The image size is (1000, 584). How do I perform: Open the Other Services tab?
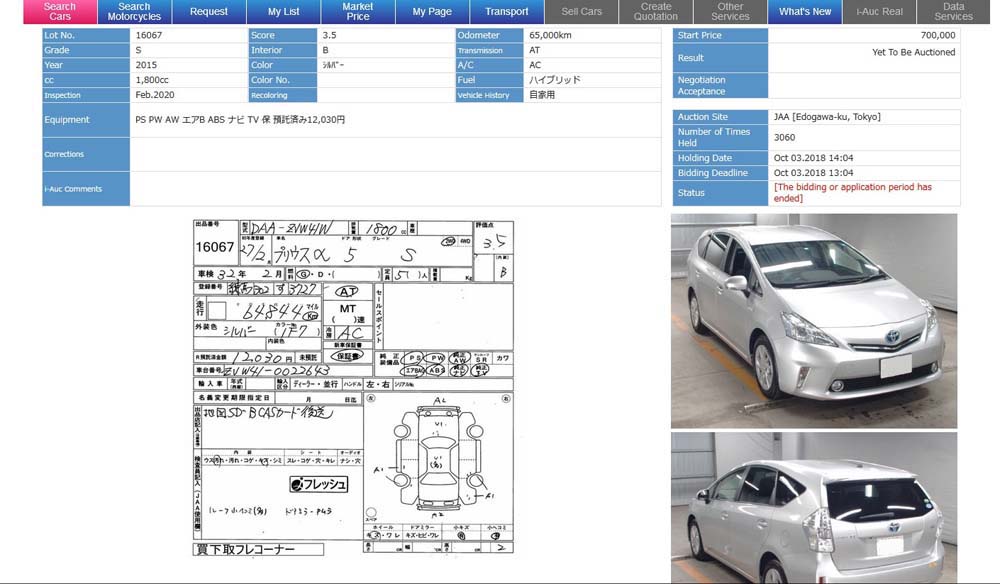[730, 11]
